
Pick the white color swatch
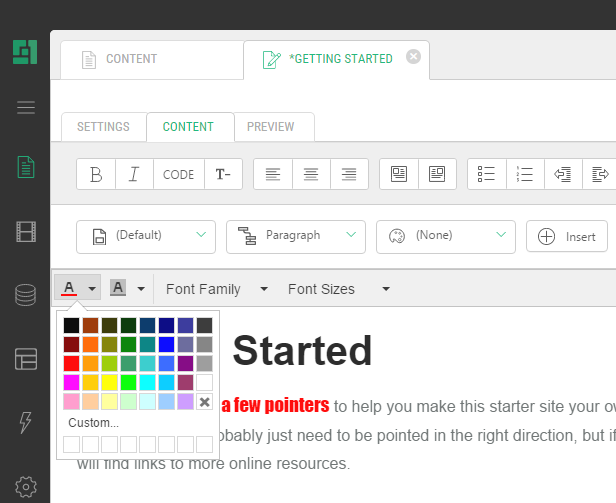[204, 382]
